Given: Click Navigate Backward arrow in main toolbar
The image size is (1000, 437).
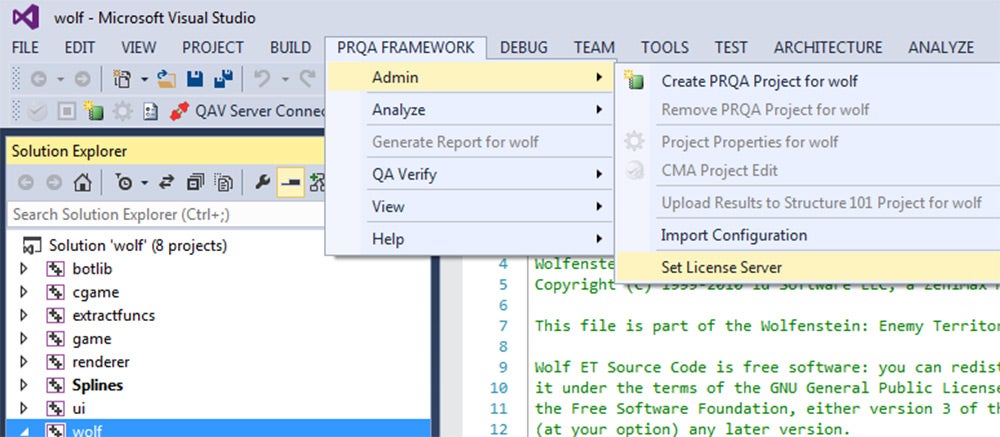Looking at the screenshot, I should click(39, 79).
